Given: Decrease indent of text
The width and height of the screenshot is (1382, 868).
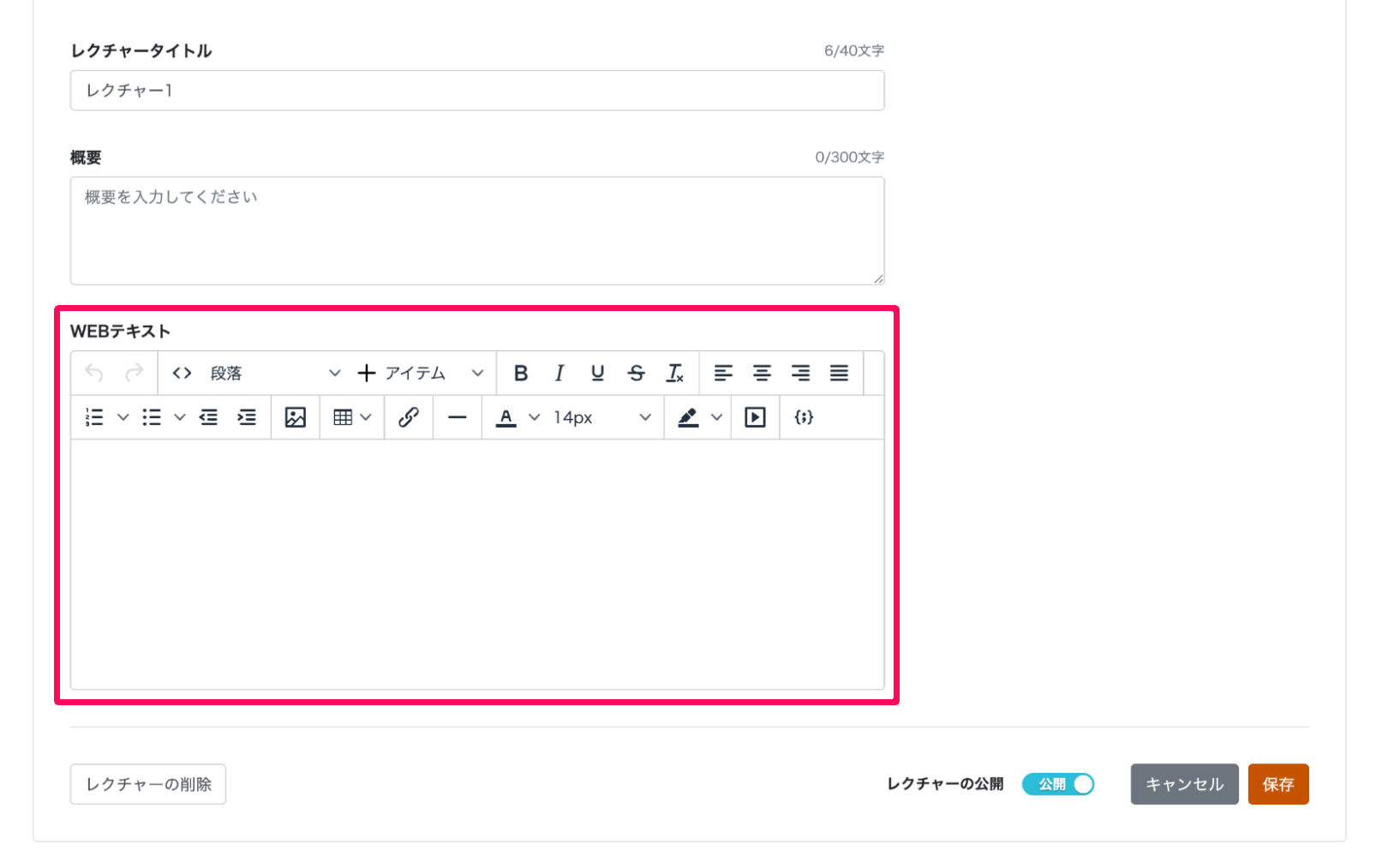Looking at the screenshot, I should pos(209,417).
